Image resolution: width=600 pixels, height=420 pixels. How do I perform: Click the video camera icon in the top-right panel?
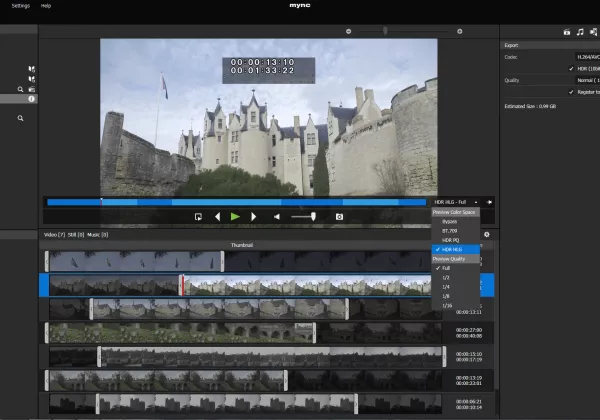coord(567,32)
